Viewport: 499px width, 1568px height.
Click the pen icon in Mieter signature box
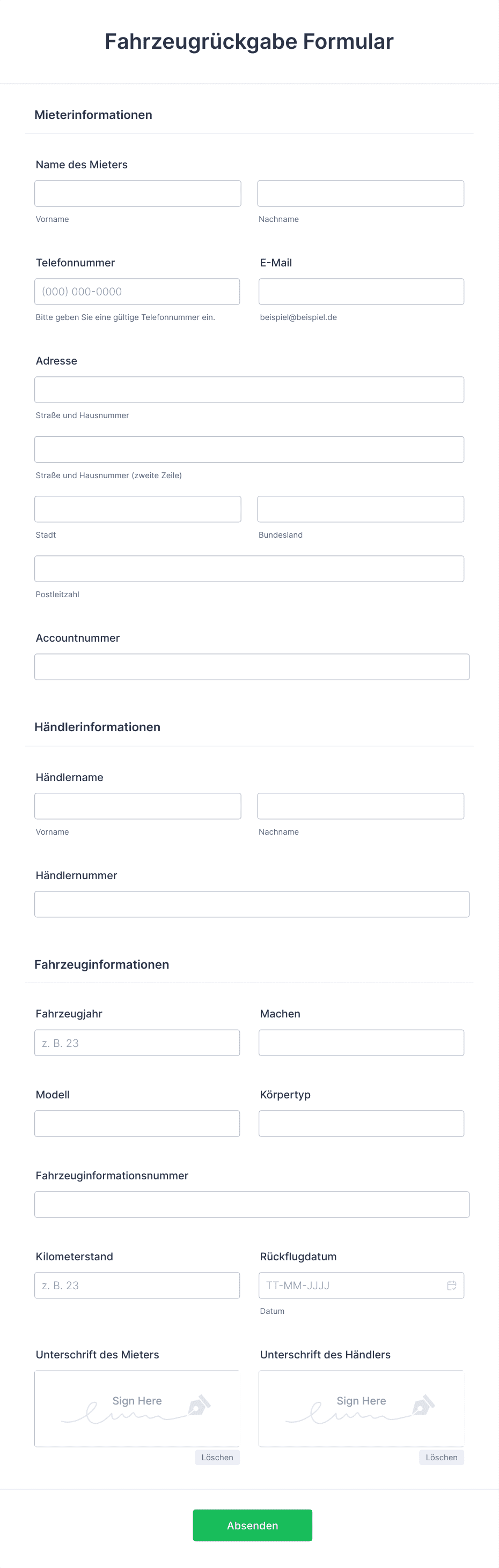point(199,1404)
